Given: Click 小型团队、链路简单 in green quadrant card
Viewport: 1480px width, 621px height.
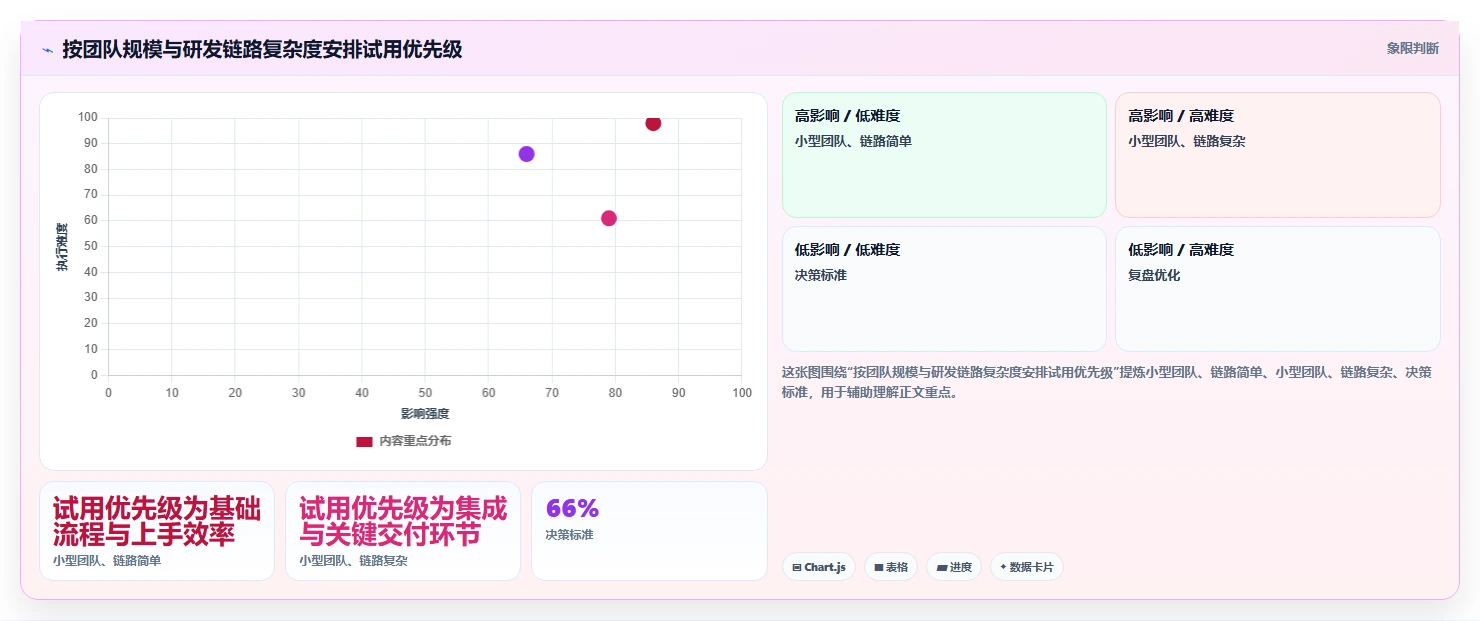Looking at the screenshot, I should (853, 142).
